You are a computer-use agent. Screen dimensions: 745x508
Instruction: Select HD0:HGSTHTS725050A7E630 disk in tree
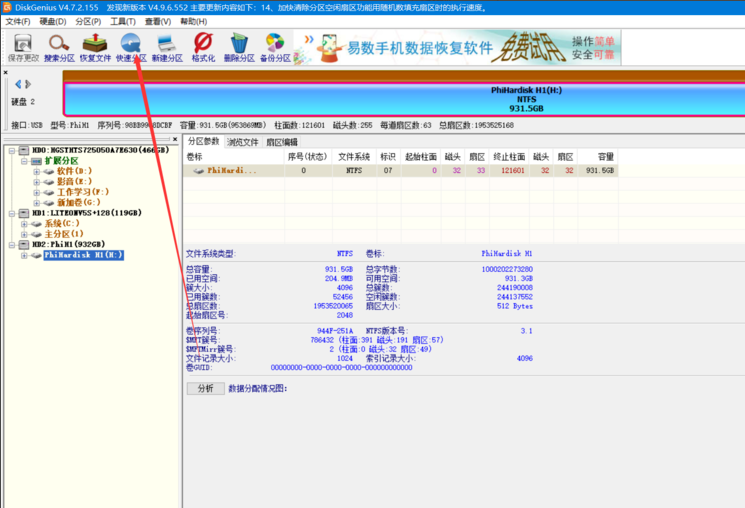click(100, 150)
